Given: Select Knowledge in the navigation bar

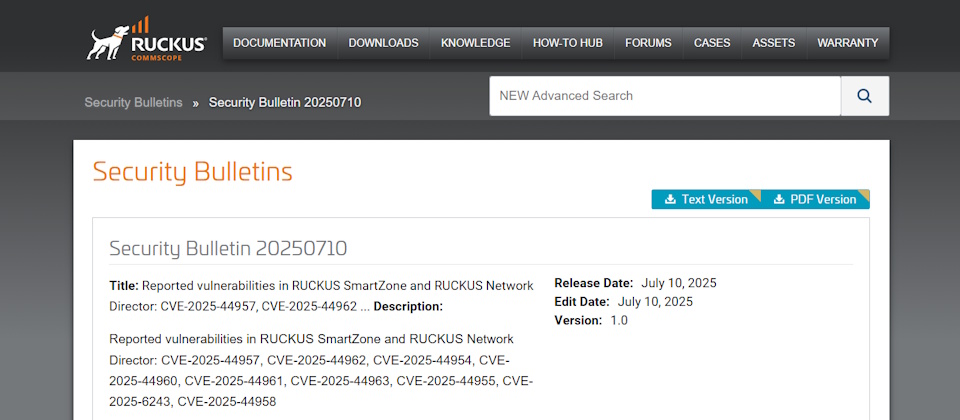Looking at the screenshot, I should pyautogui.click(x=475, y=43).
